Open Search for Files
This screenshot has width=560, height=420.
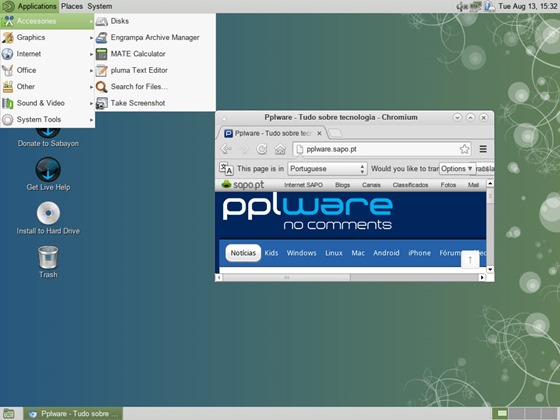(x=155, y=87)
